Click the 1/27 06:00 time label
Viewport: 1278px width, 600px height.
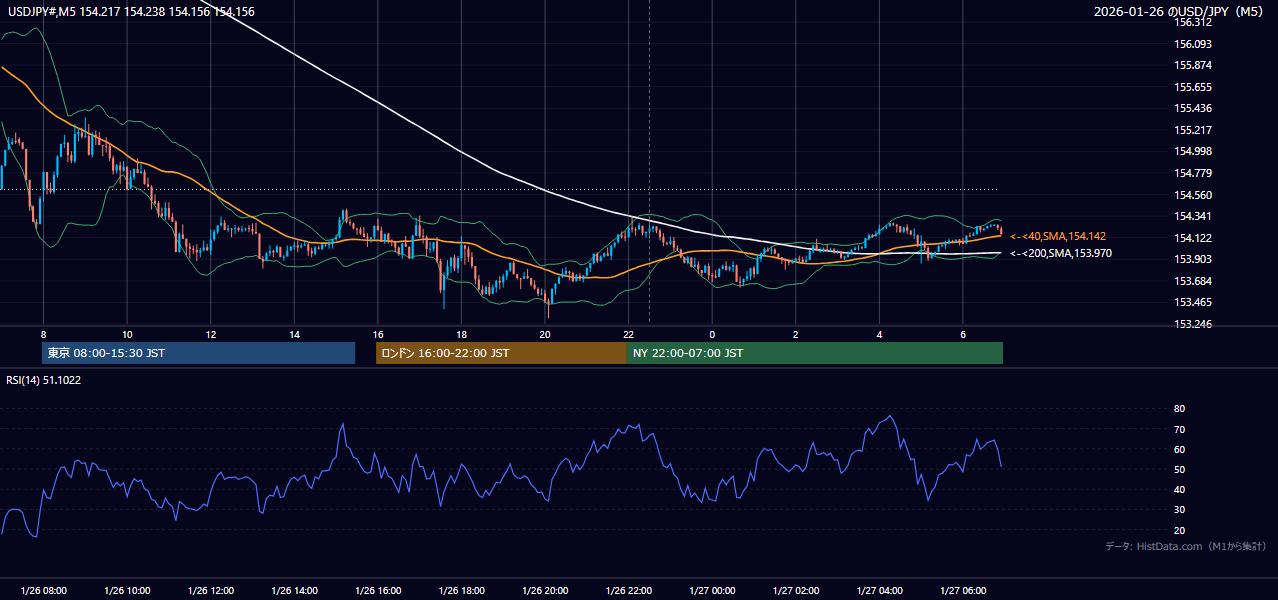coord(962,591)
